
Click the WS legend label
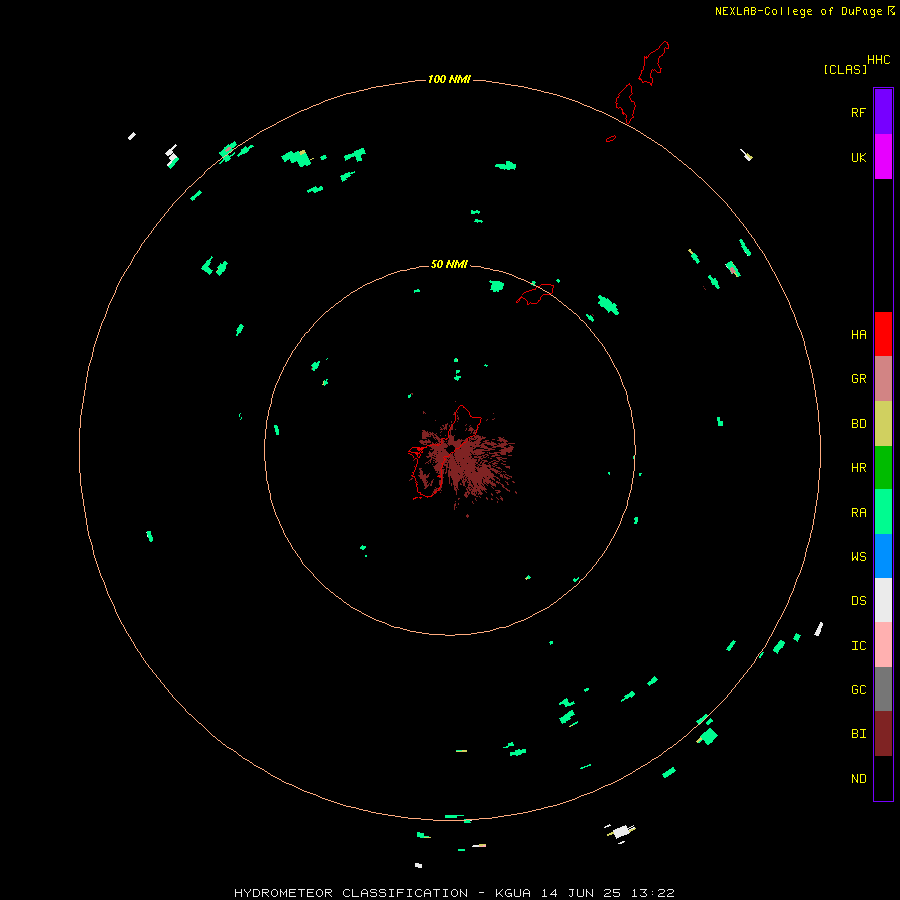coord(858,556)
